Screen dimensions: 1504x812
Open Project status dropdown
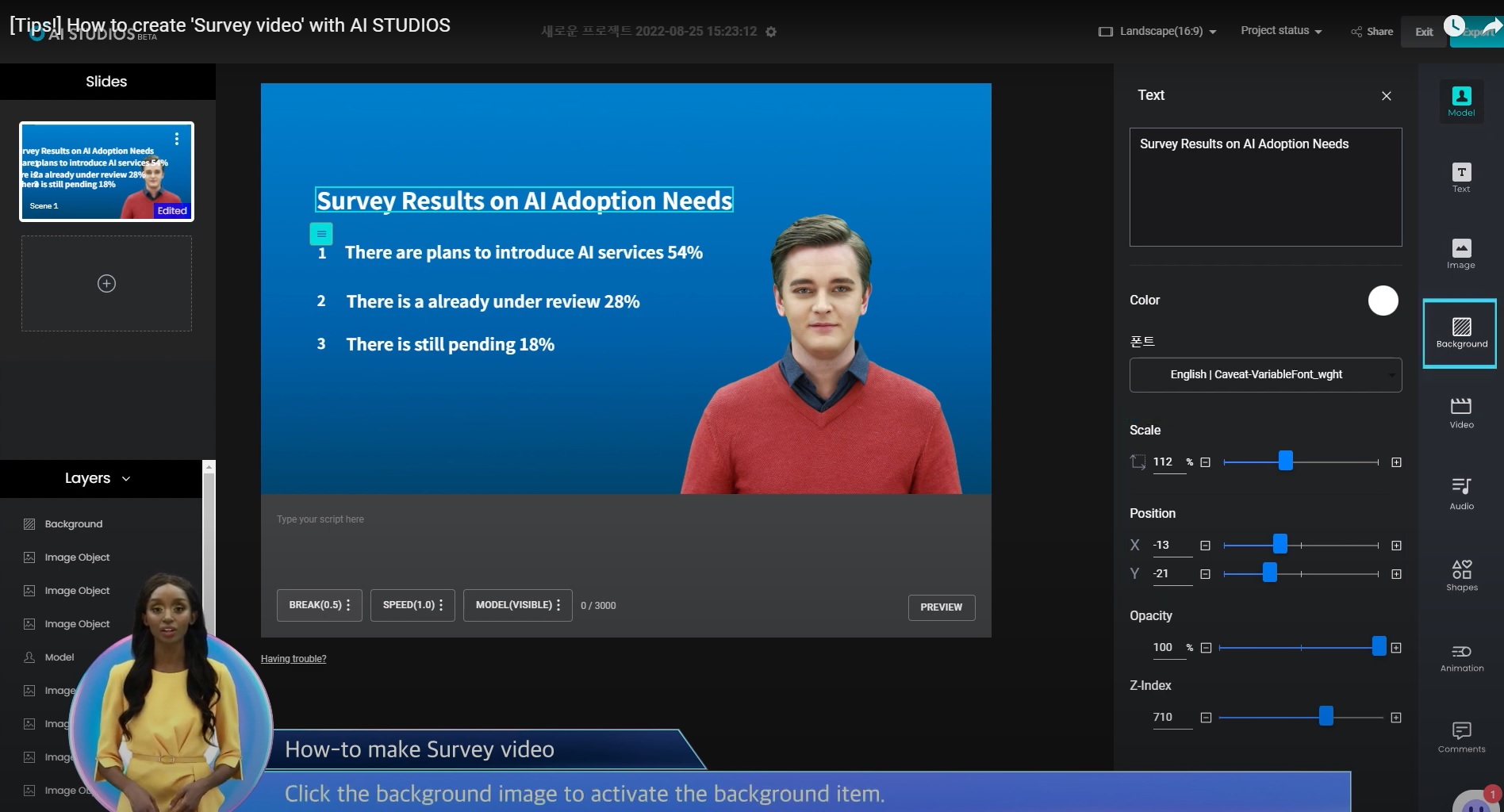[x=1281, y=30]
